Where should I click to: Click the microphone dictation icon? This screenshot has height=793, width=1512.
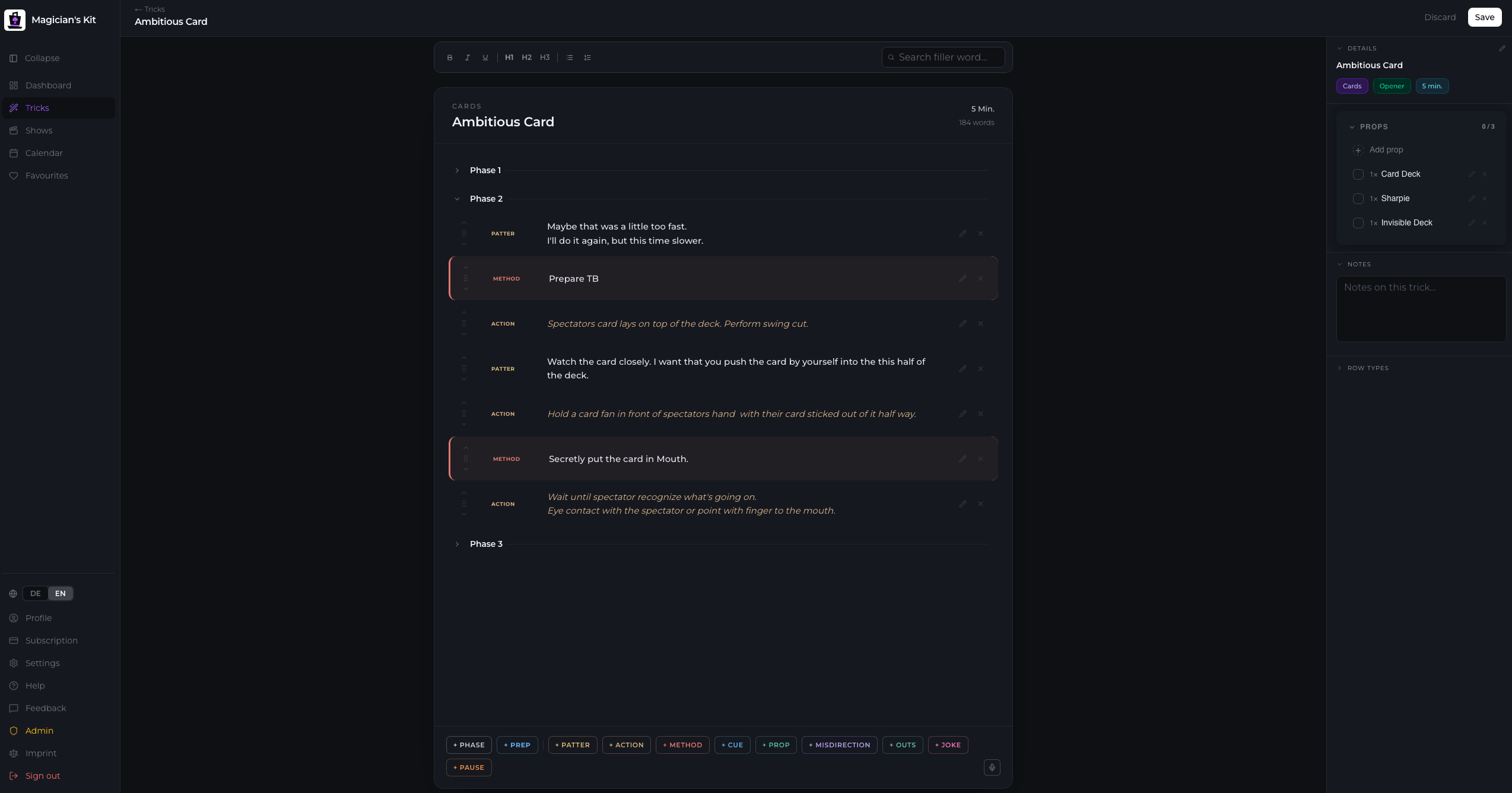pos(992,767)
